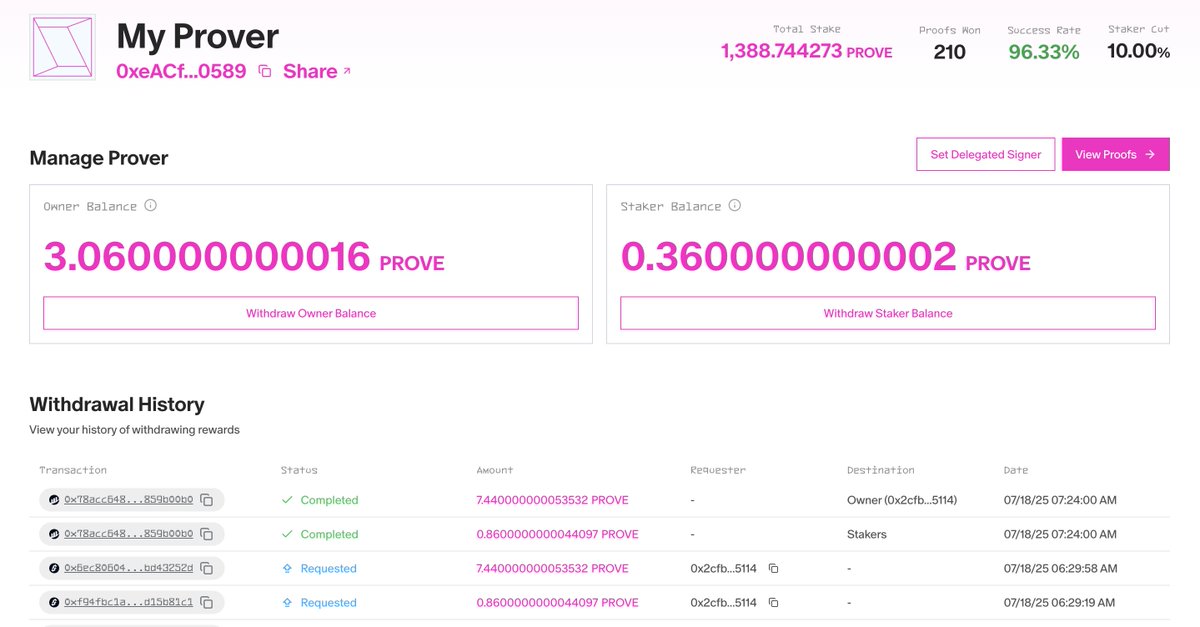Click the Proofs Won count 210

[x=949, y=52]
